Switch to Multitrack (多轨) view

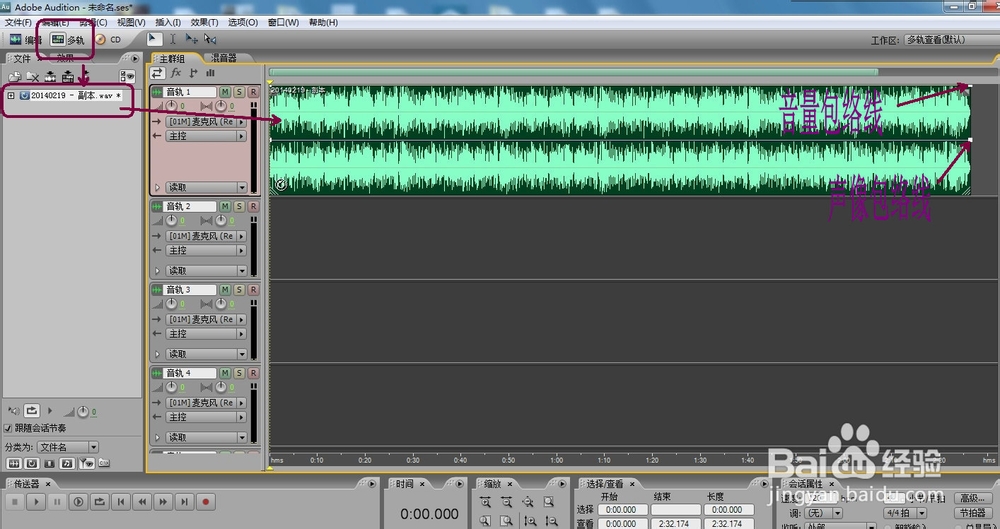[68, 40]
